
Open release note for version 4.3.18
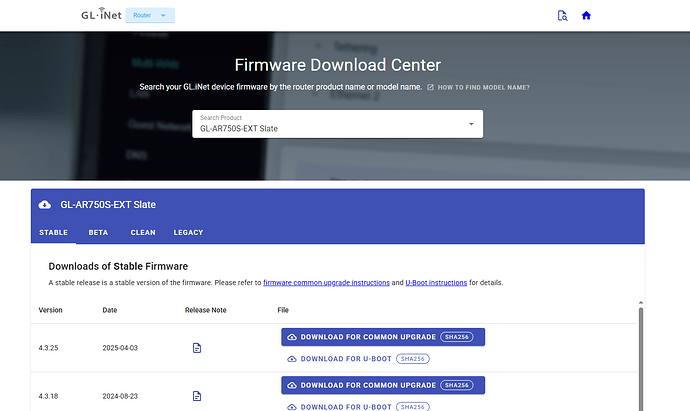pos(197,396)
